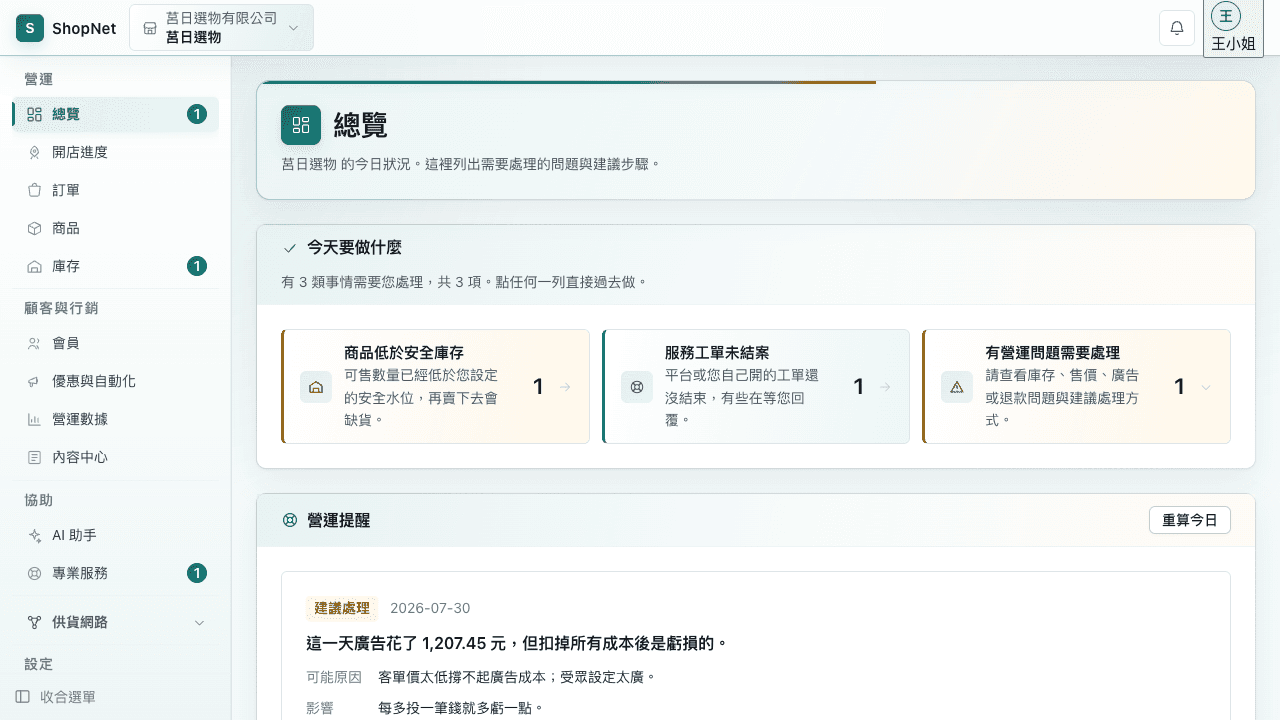
Task: Open 會員 in the sidebar
Action: coord(115,343)
